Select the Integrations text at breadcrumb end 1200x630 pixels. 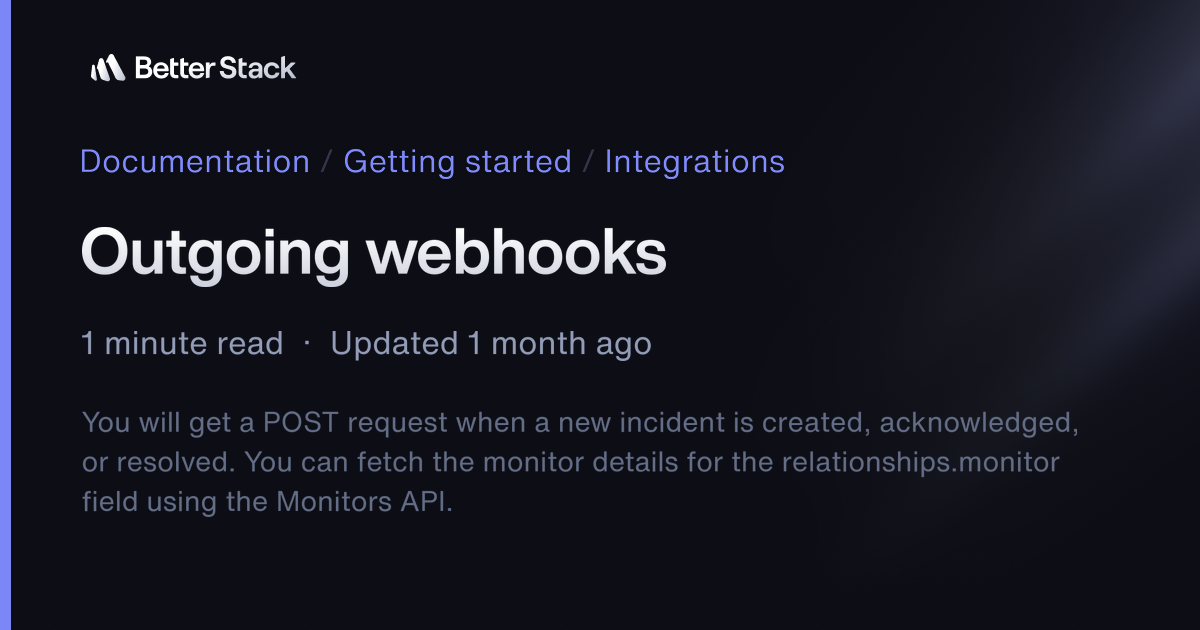coord(694,161)
